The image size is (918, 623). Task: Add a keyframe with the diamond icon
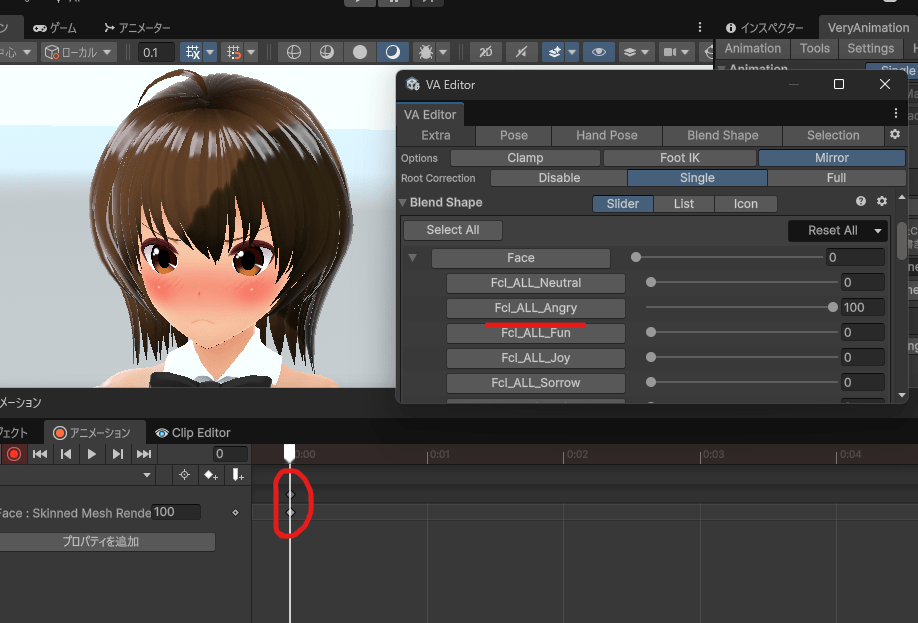tap(209, 475)
